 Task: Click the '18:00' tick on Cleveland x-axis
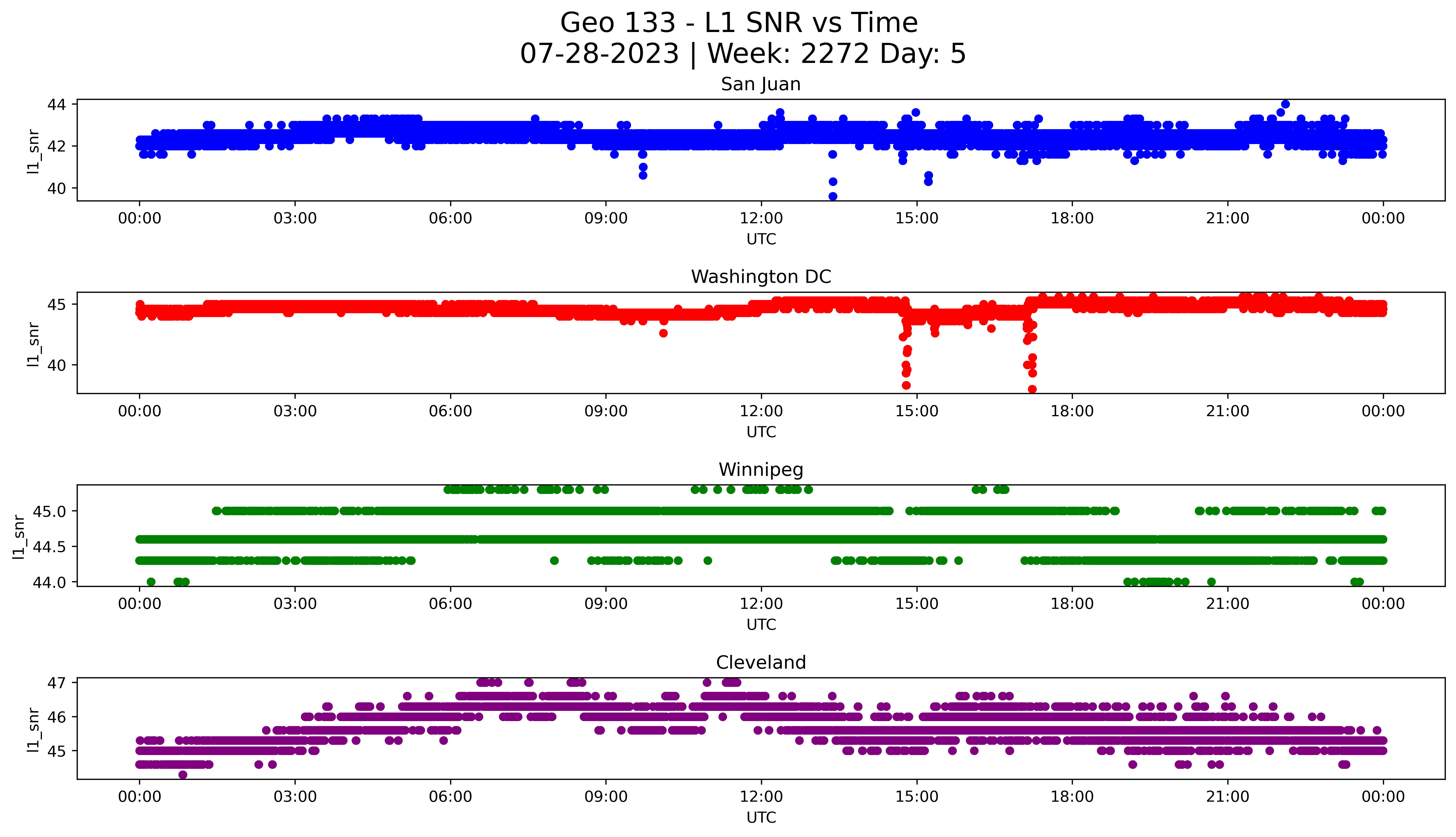(x=1072, y=797)
